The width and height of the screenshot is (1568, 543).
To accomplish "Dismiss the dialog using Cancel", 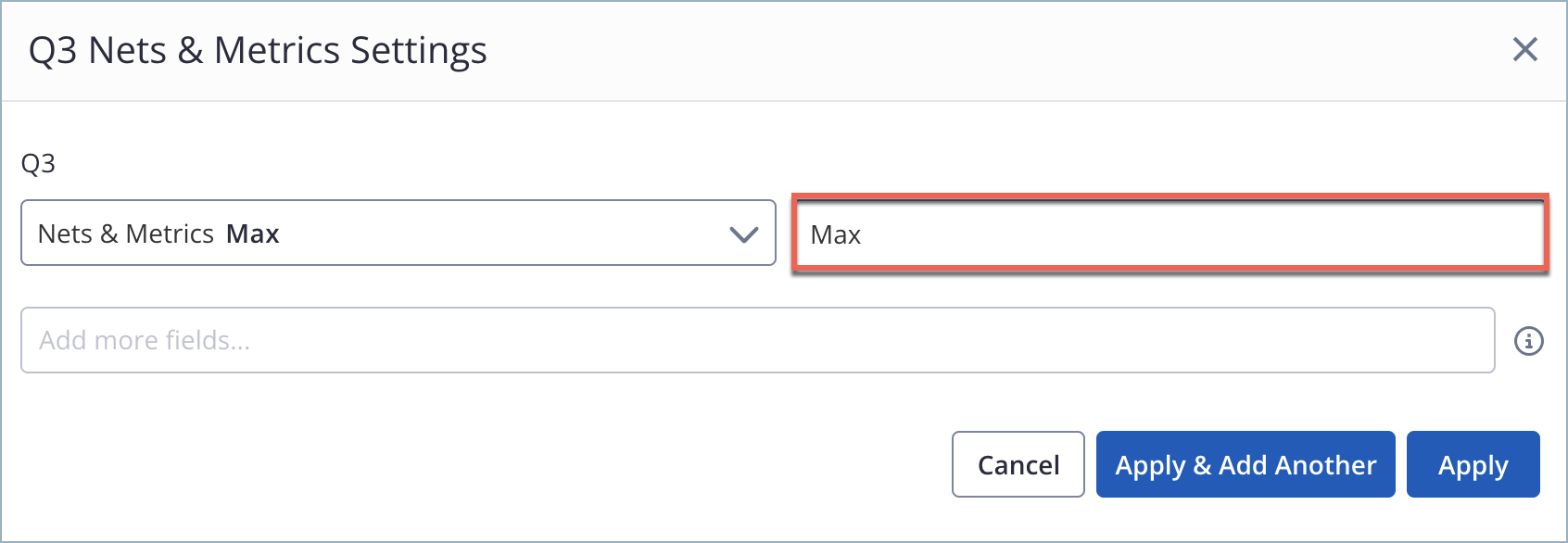I will [1018, 464].
